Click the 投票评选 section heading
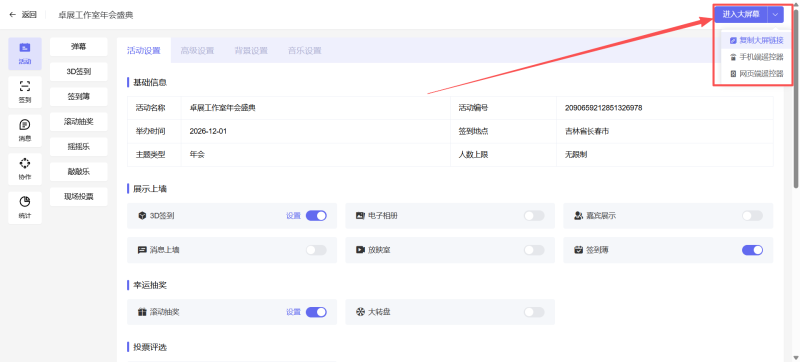 [x=150, y=347]
